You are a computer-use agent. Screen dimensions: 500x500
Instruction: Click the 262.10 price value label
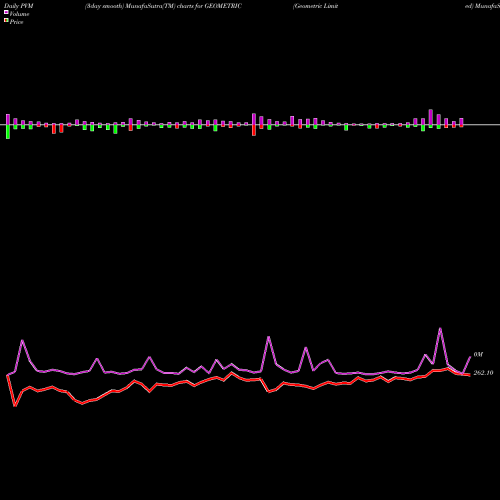tap(483, 373)
